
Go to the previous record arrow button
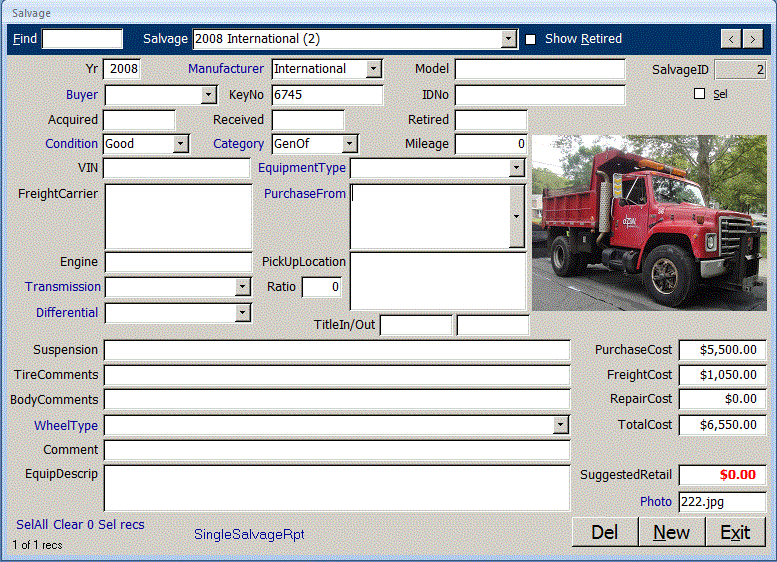click(x=731, y=39)
